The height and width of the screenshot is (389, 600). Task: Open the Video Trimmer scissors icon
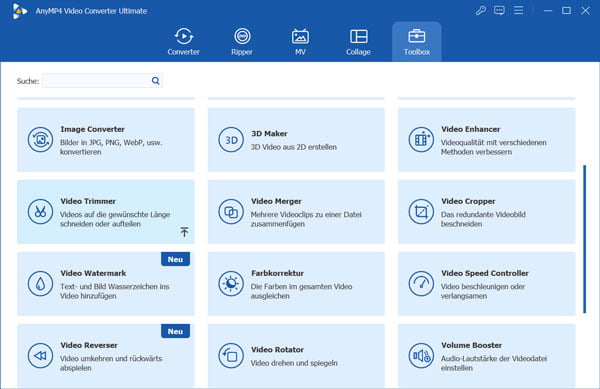tap(40, 212)
